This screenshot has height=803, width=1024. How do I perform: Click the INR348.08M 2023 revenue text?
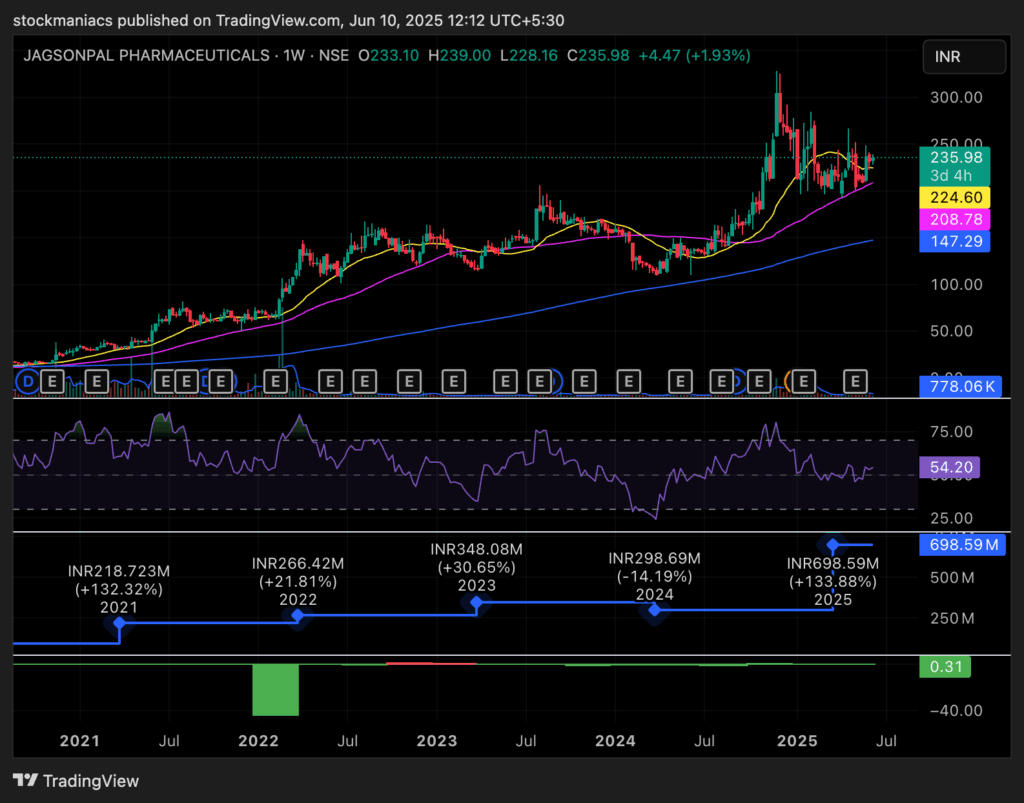476,550
